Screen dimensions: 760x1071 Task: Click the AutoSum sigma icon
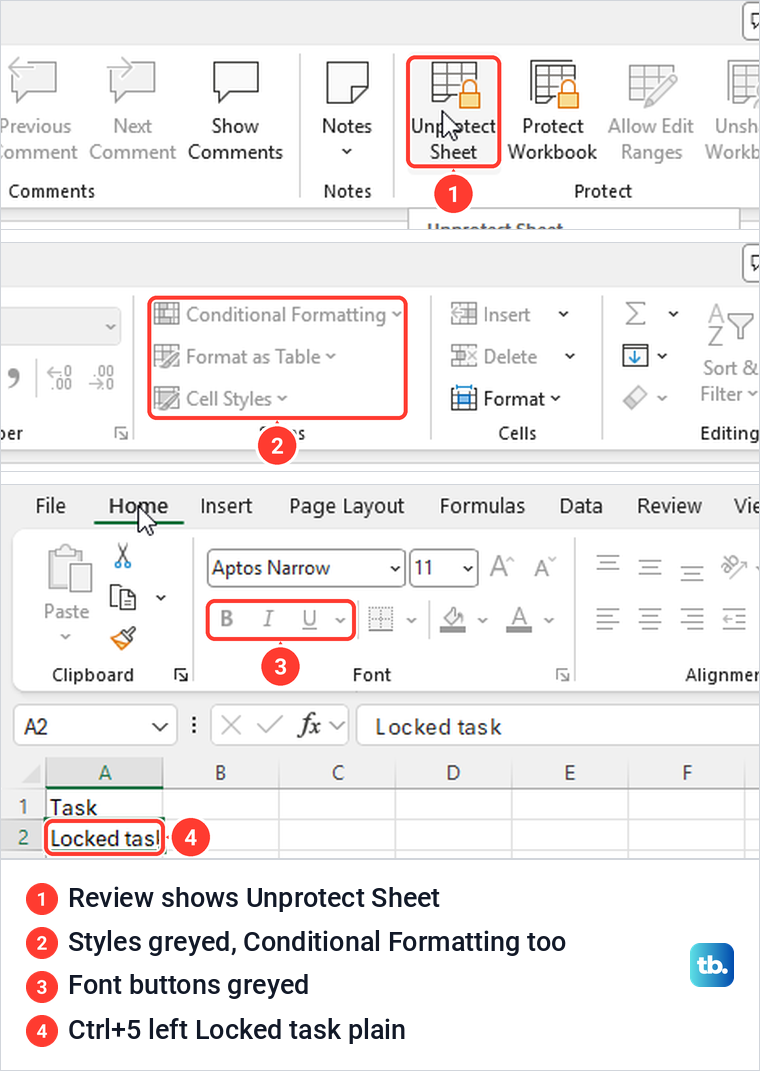pos(636,315)
